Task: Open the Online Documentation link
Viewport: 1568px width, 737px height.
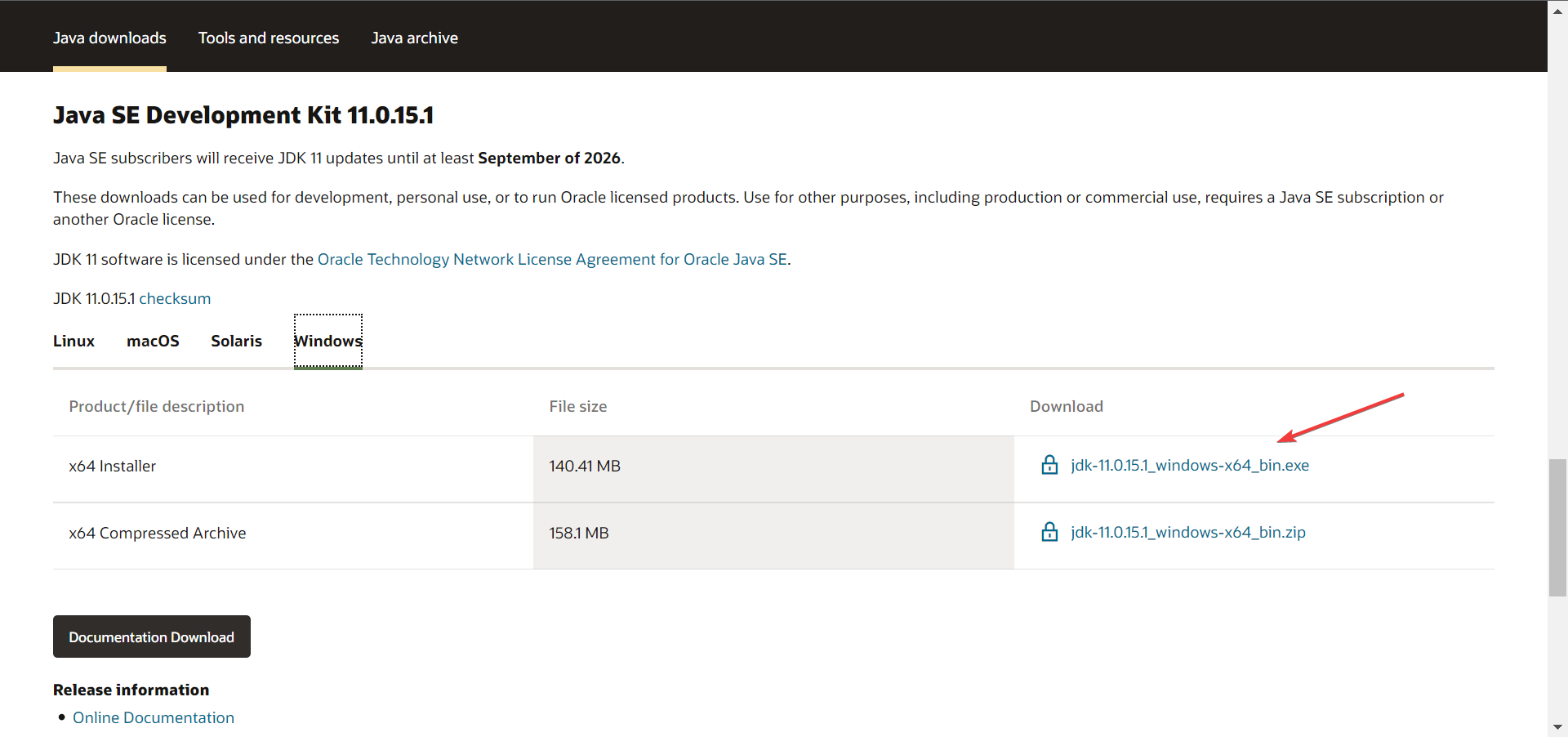Action: [x=154, y=717]
